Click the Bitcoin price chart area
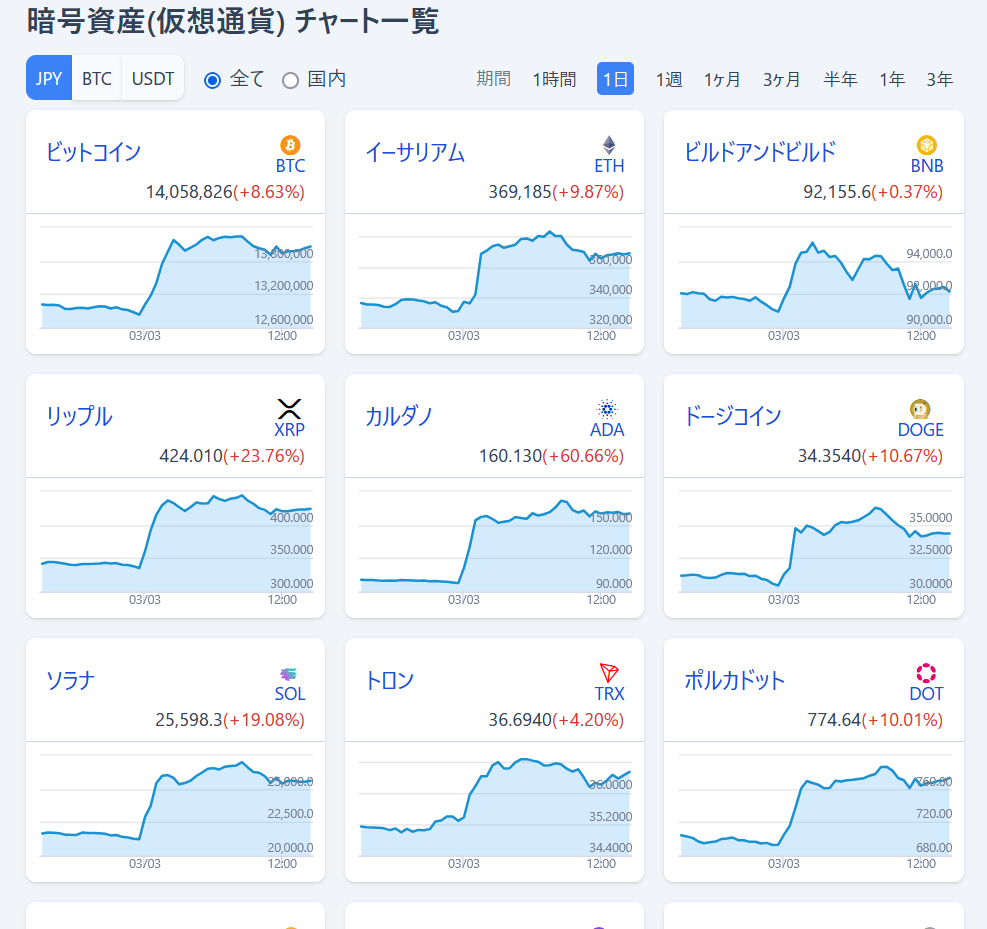This screenshot has height=929, width=987. [x=175, y=280]
